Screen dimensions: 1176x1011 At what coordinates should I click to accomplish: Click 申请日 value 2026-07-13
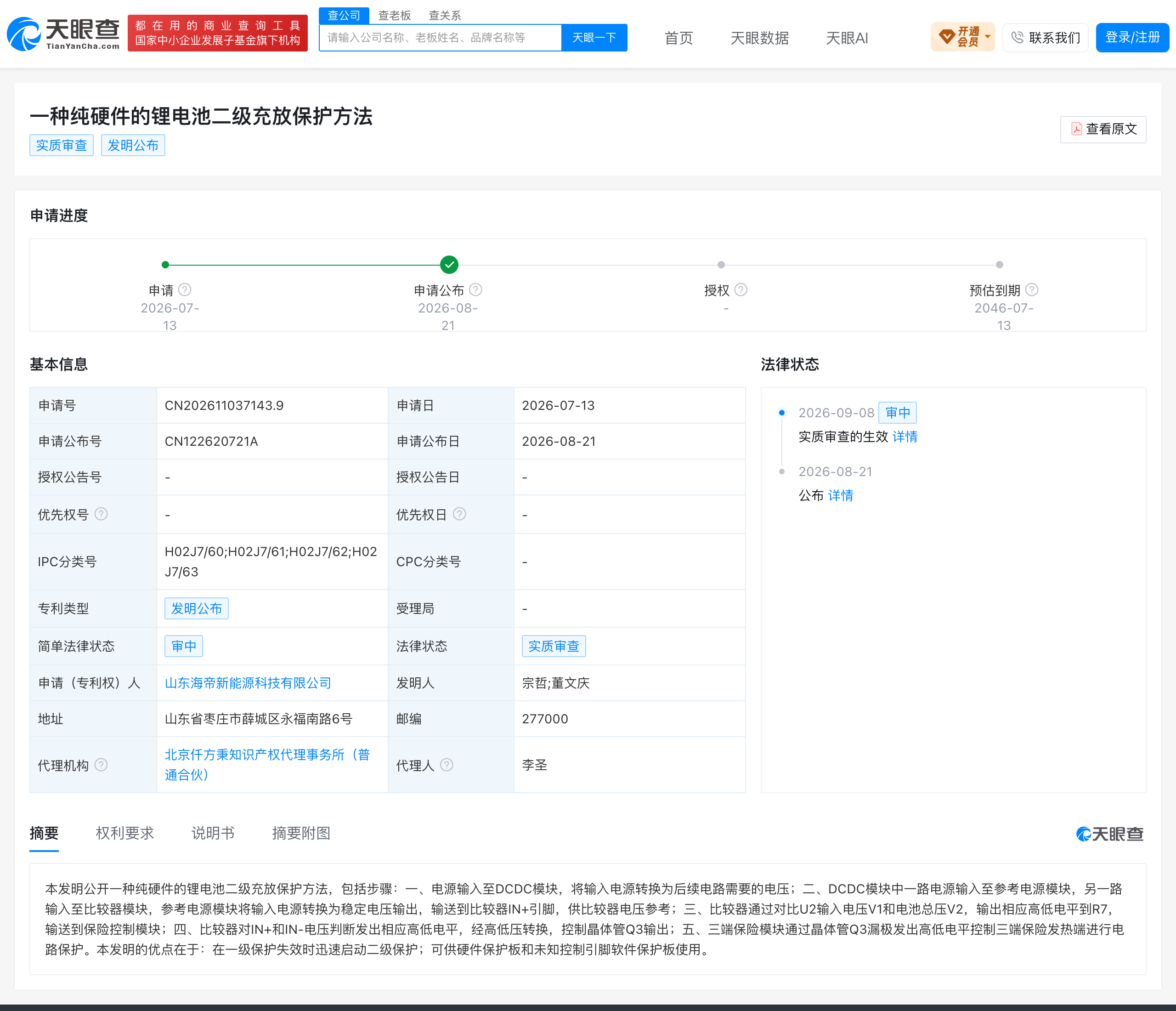click(559, 405)
